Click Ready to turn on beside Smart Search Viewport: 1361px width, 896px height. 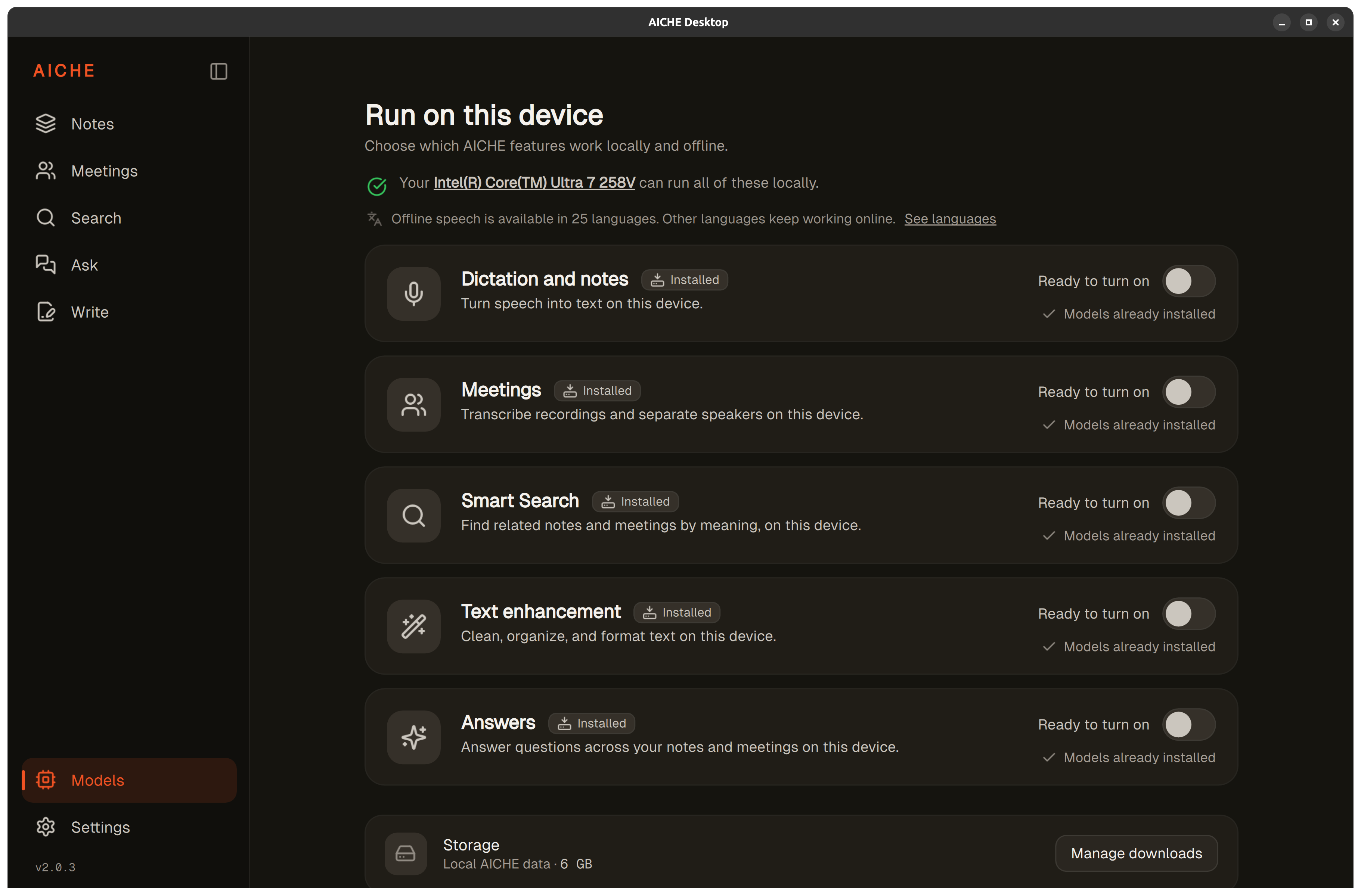coord(1093,503)
